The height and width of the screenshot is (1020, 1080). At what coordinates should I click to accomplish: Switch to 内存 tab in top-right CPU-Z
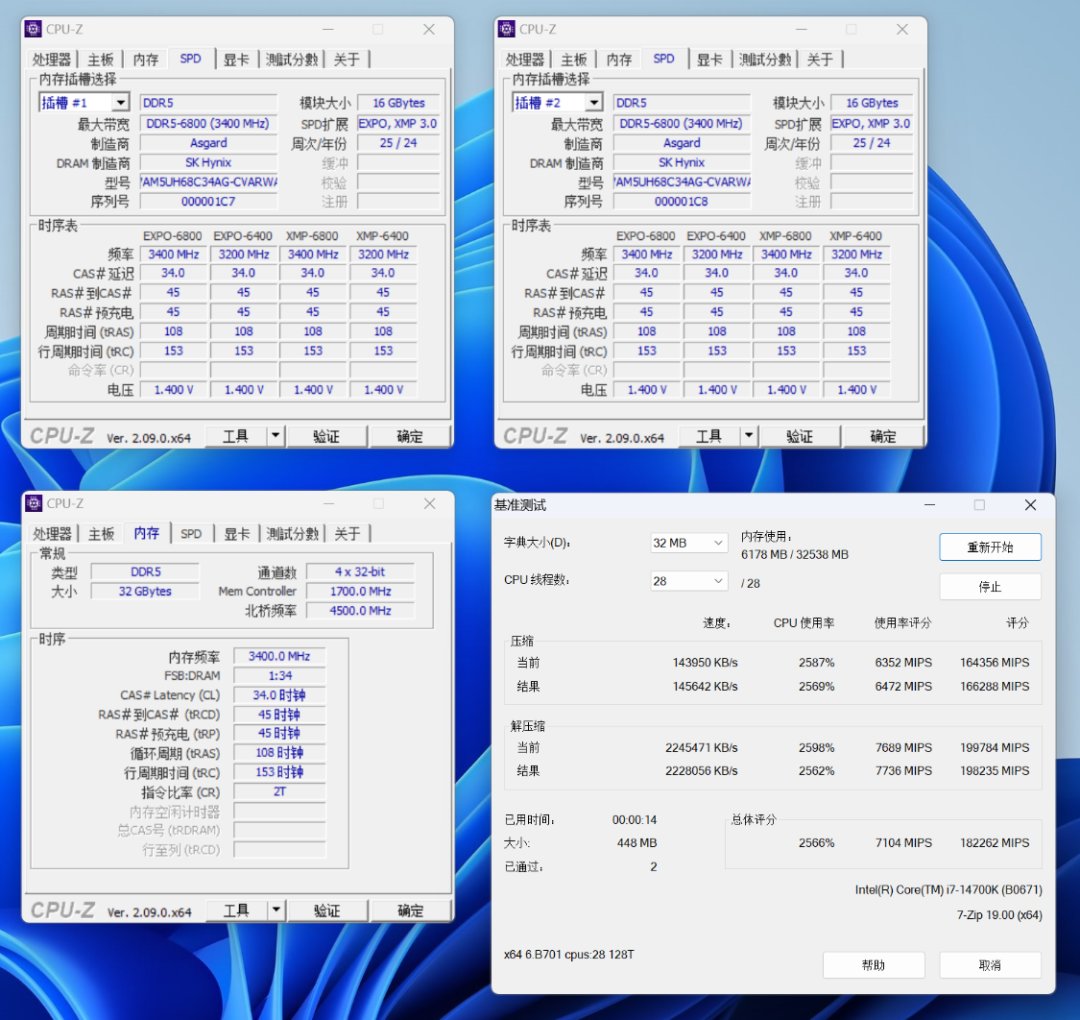[x=619, y=60]
